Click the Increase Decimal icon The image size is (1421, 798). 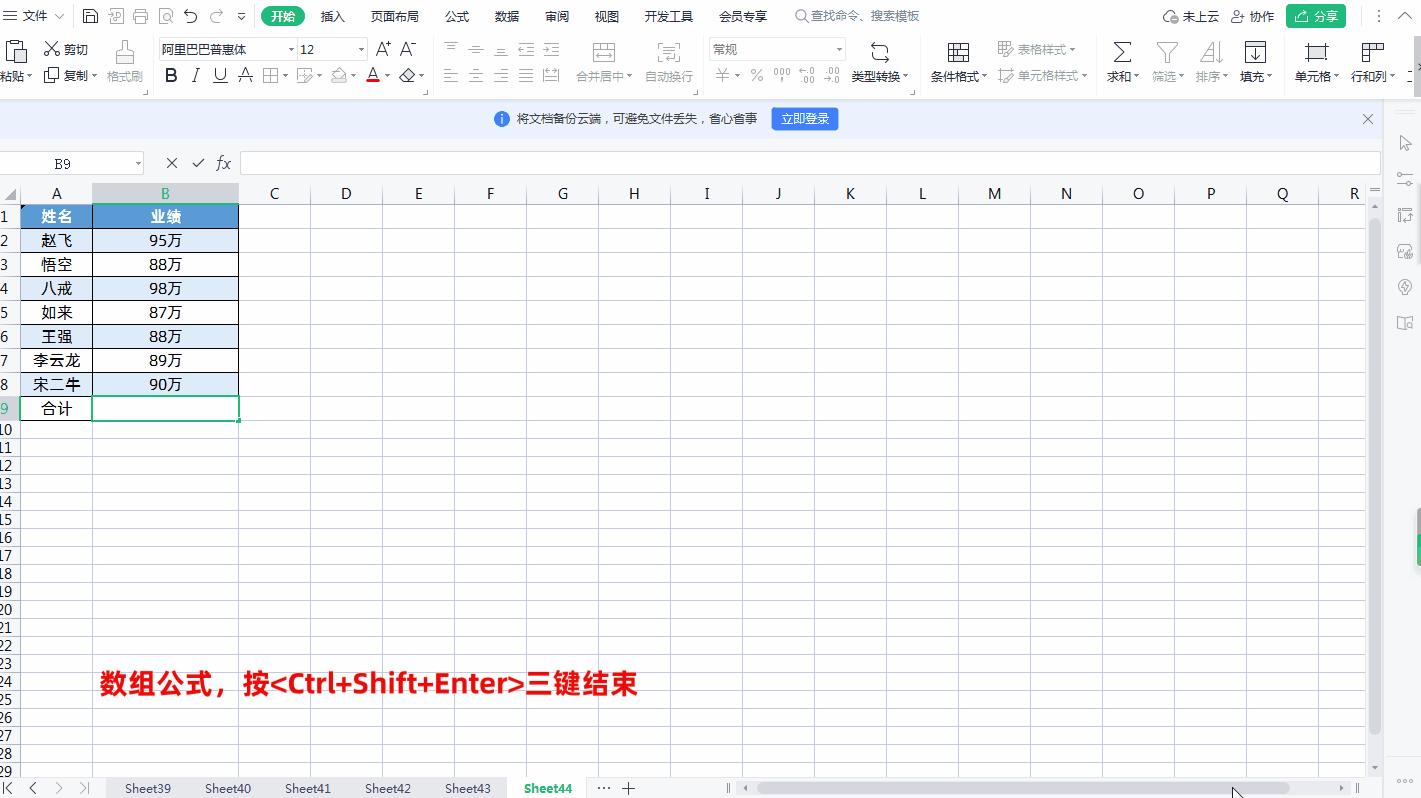[x=806, y=74]
